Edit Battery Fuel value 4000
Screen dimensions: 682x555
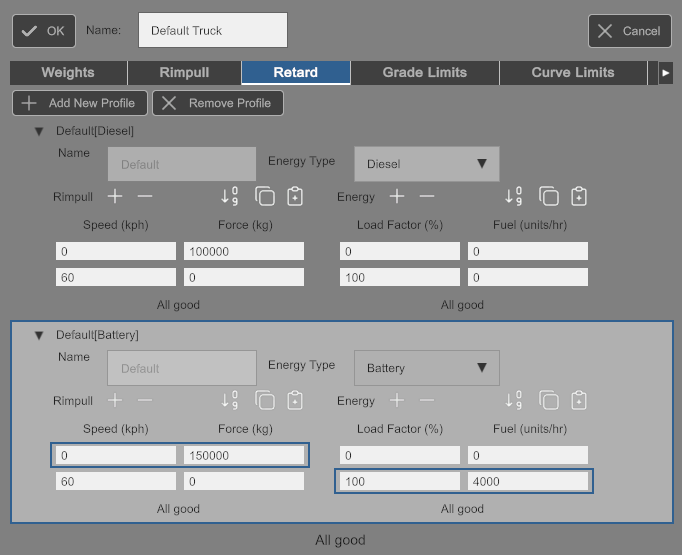[528, 481]
